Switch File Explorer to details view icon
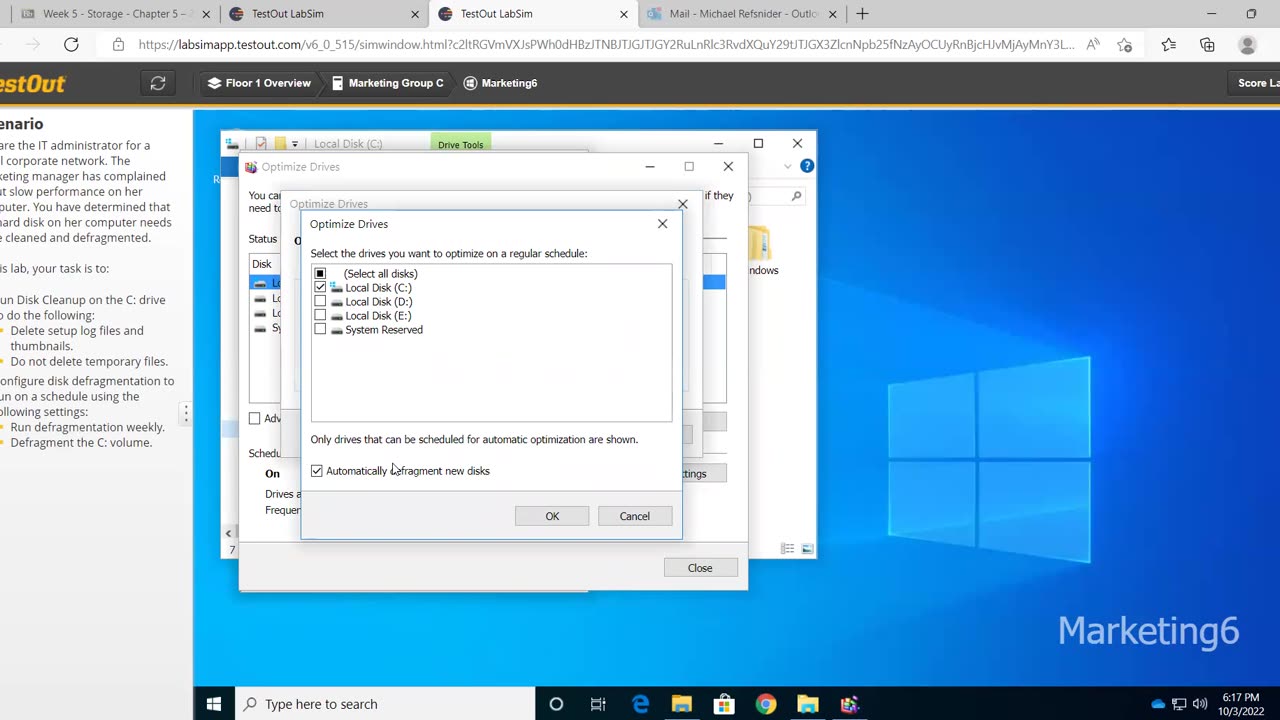The width and height of the screenshot is (1280, 720). (x=788, y=549)
